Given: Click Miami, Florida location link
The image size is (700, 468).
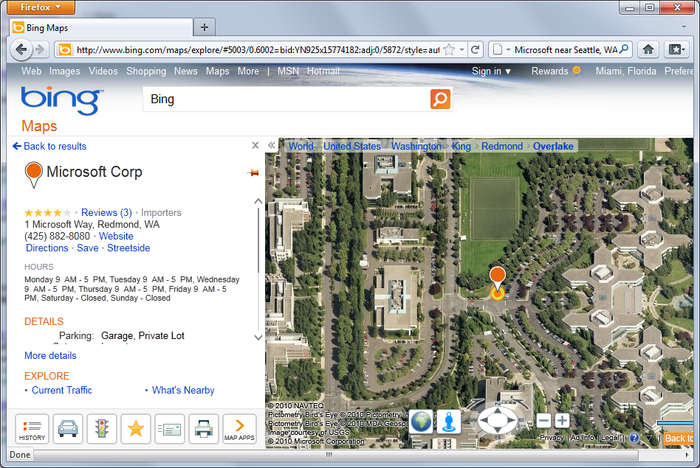Looking at the screenshot, I should 626,71.
